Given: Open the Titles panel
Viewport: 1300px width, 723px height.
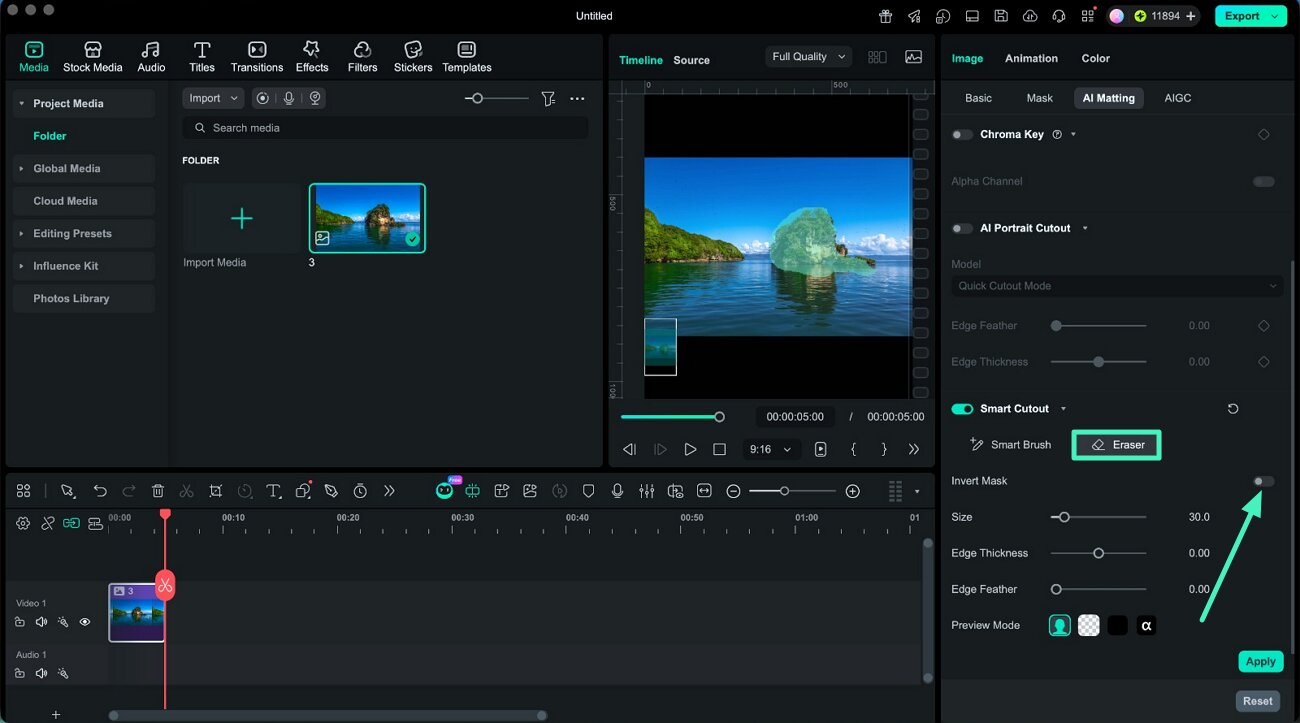Looking at the screenshot, I should click(x=202, y=57).
